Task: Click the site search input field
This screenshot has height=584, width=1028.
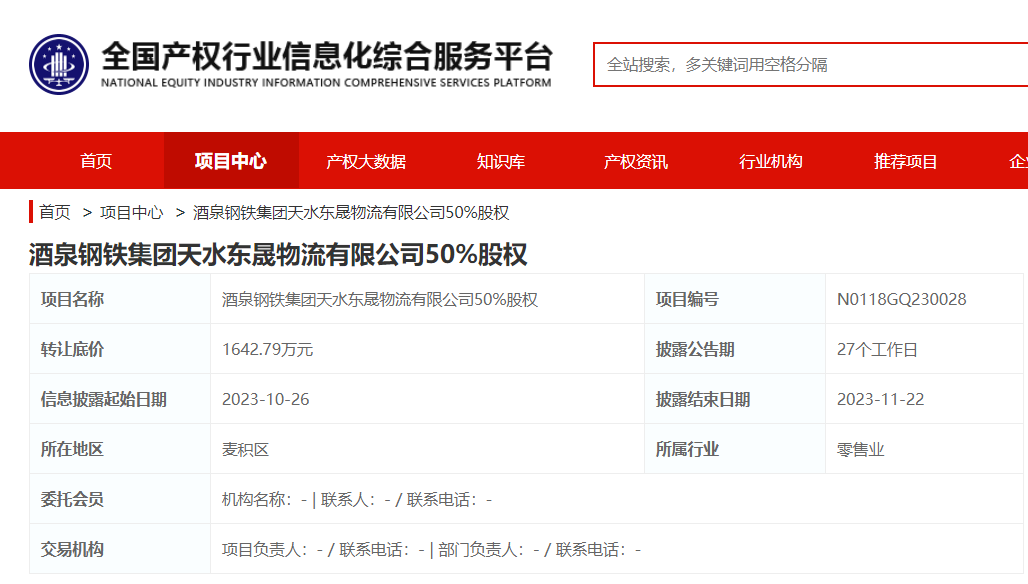Action: 811,64
